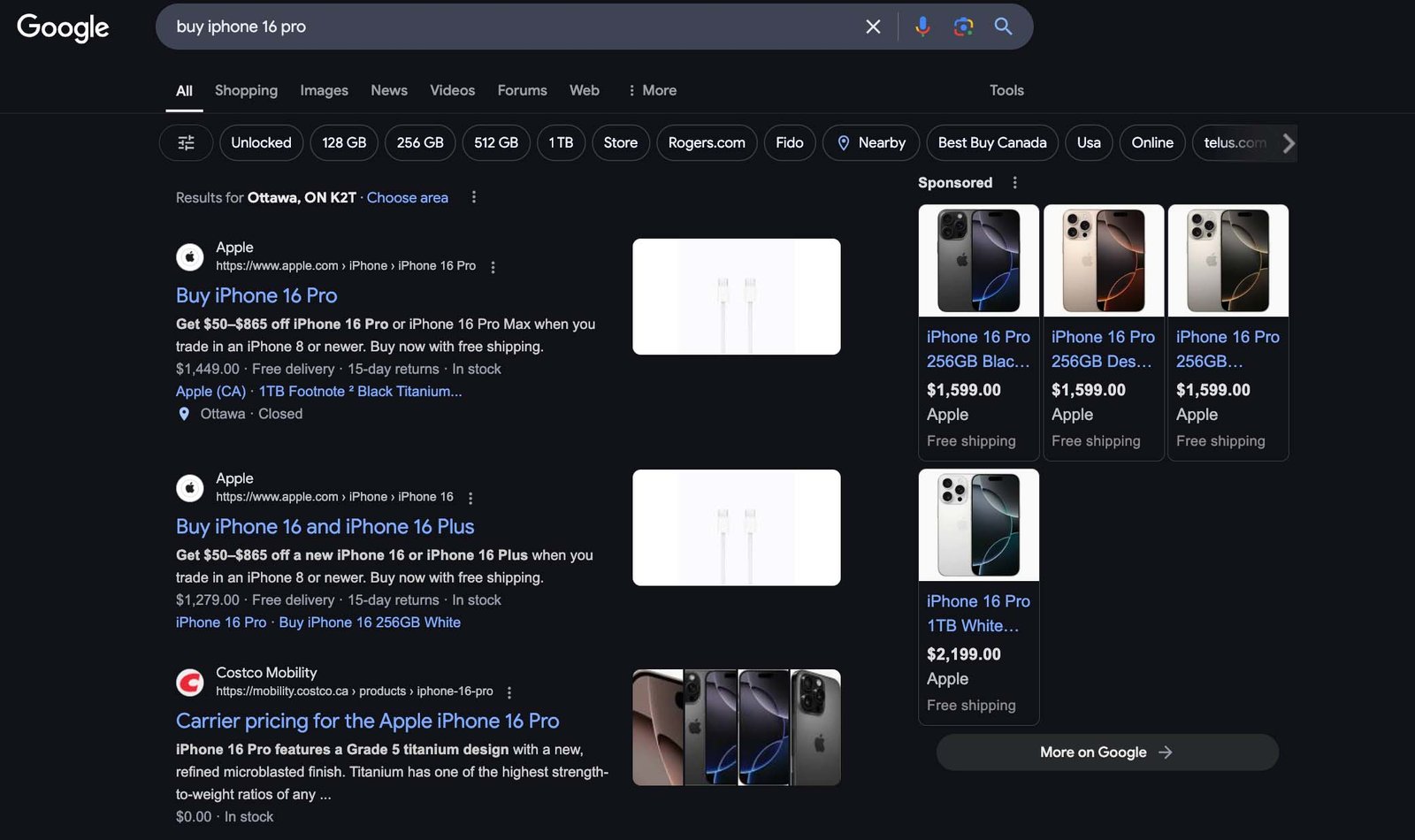Open sponsored third iPhone 16 Pro 256GB natural product
The width and height of the screenshot is (1415, 840).
click(x=1228, y=332)
